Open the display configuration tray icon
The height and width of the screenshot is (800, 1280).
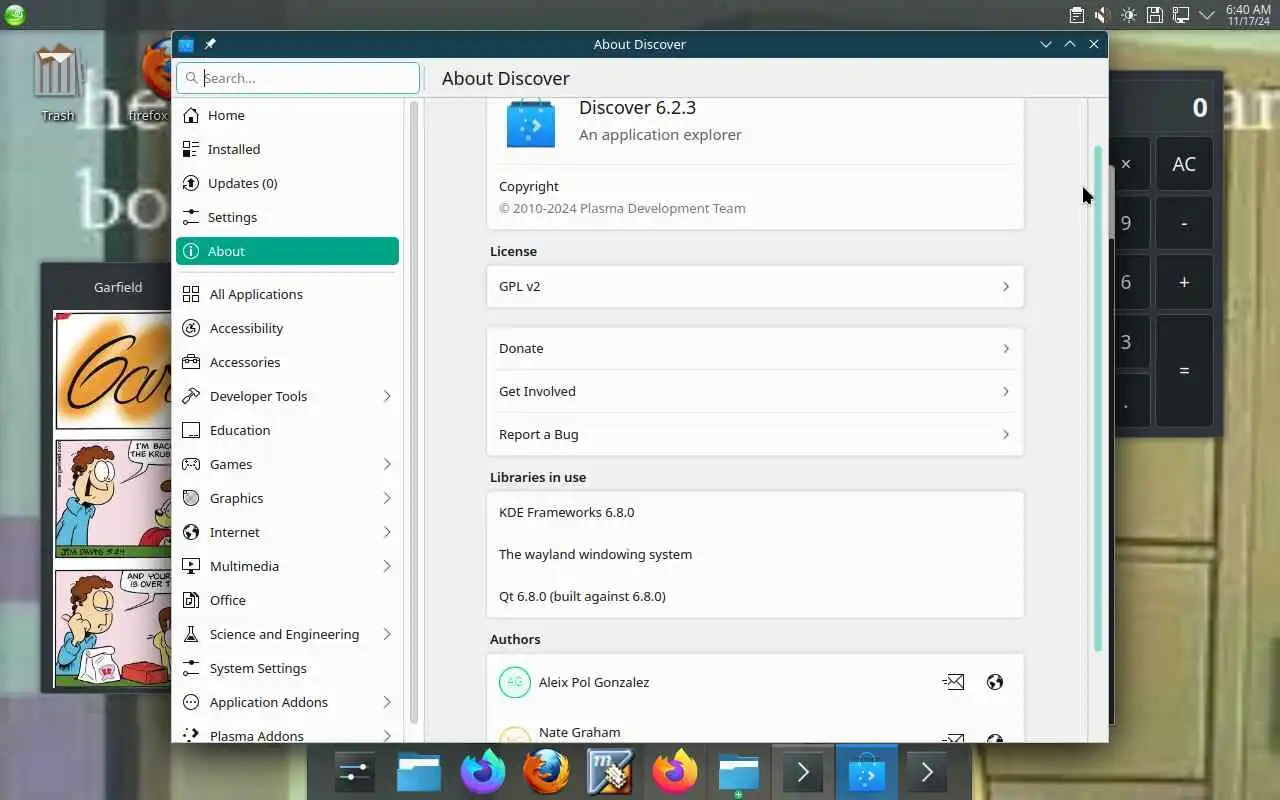[1180, 15]
